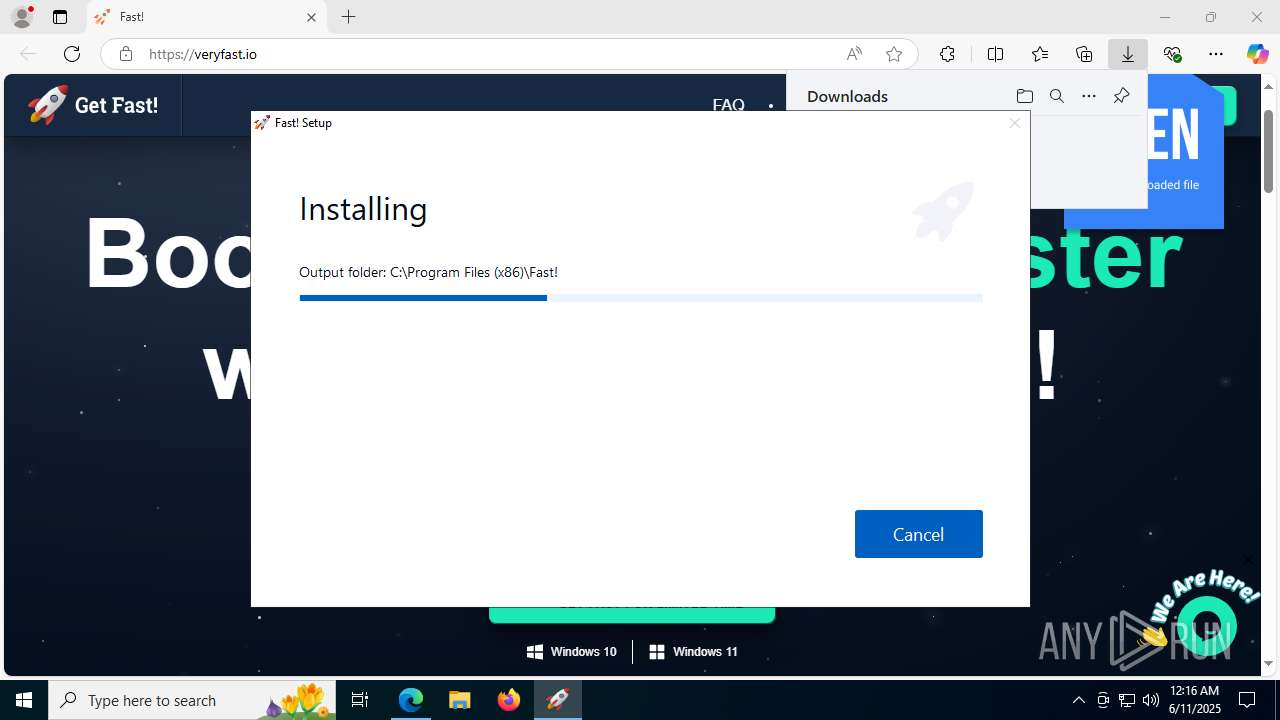Close the Fast! browser tab

[311, 17]
